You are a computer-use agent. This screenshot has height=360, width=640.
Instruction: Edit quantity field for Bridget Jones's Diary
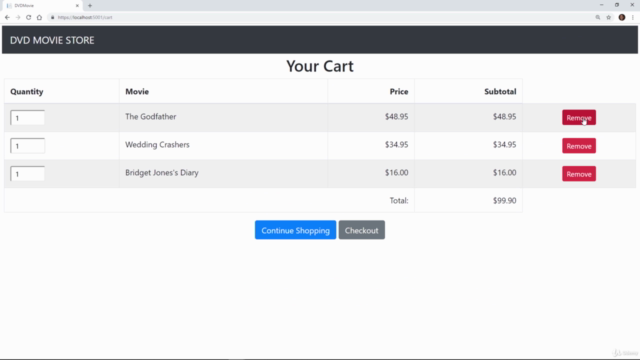pyautogui.click(x=27, y=174)
